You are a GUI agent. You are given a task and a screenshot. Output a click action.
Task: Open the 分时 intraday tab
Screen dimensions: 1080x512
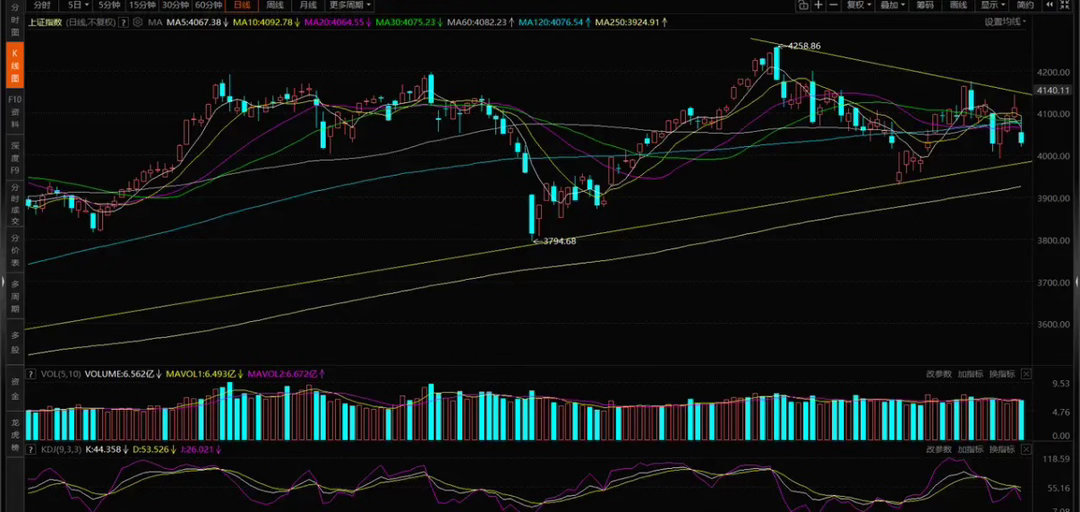click(42, 5)
